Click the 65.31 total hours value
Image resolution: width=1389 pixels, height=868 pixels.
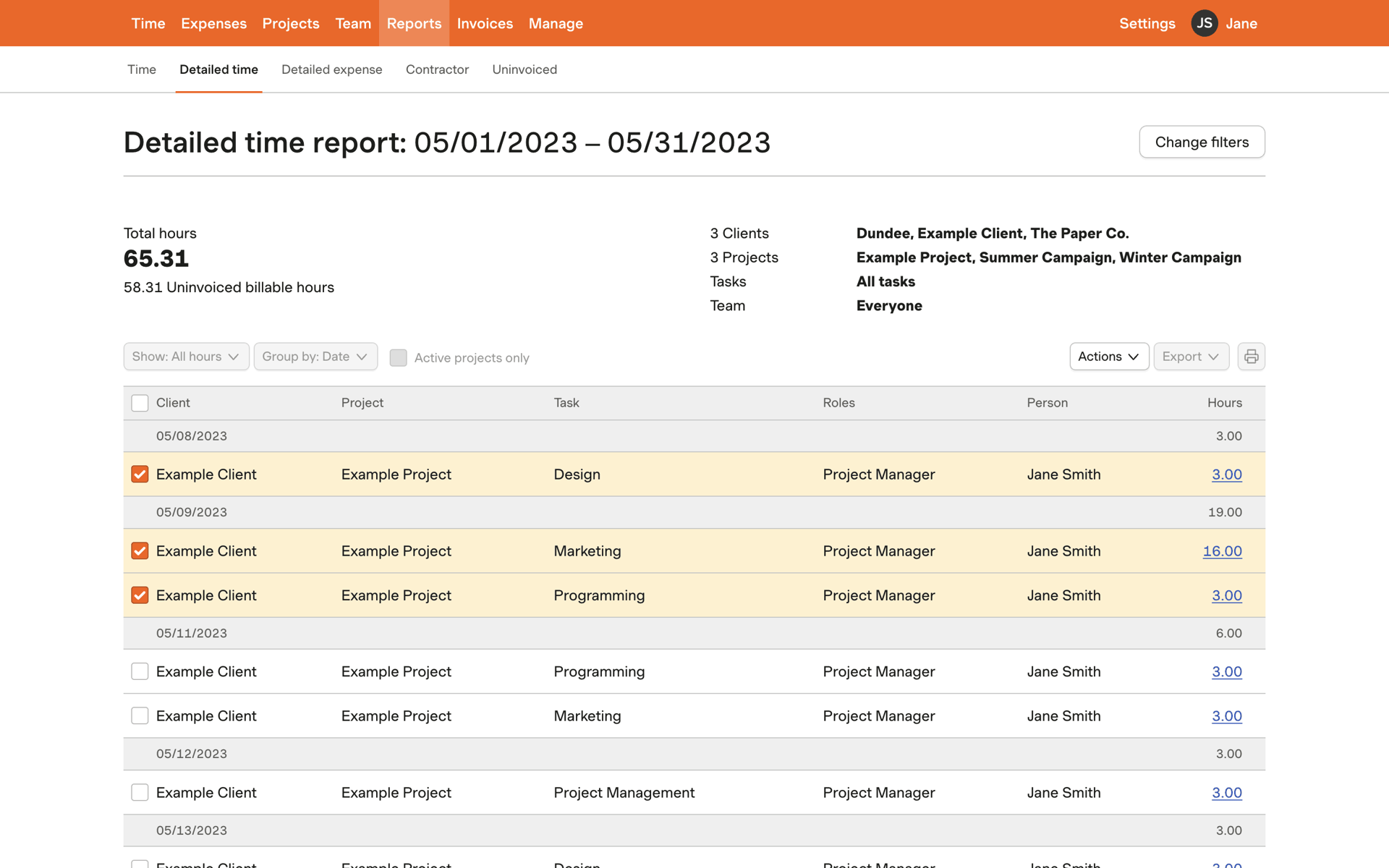tap(156, 259)
